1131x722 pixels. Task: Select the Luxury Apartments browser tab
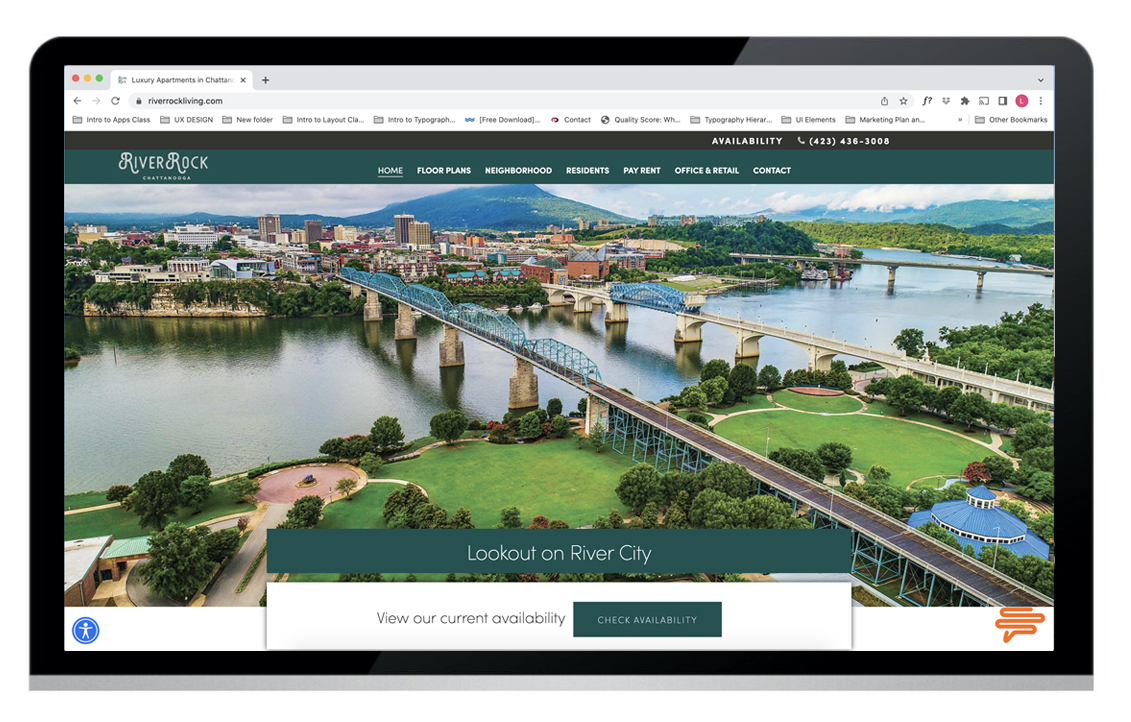tap(180, 80)
